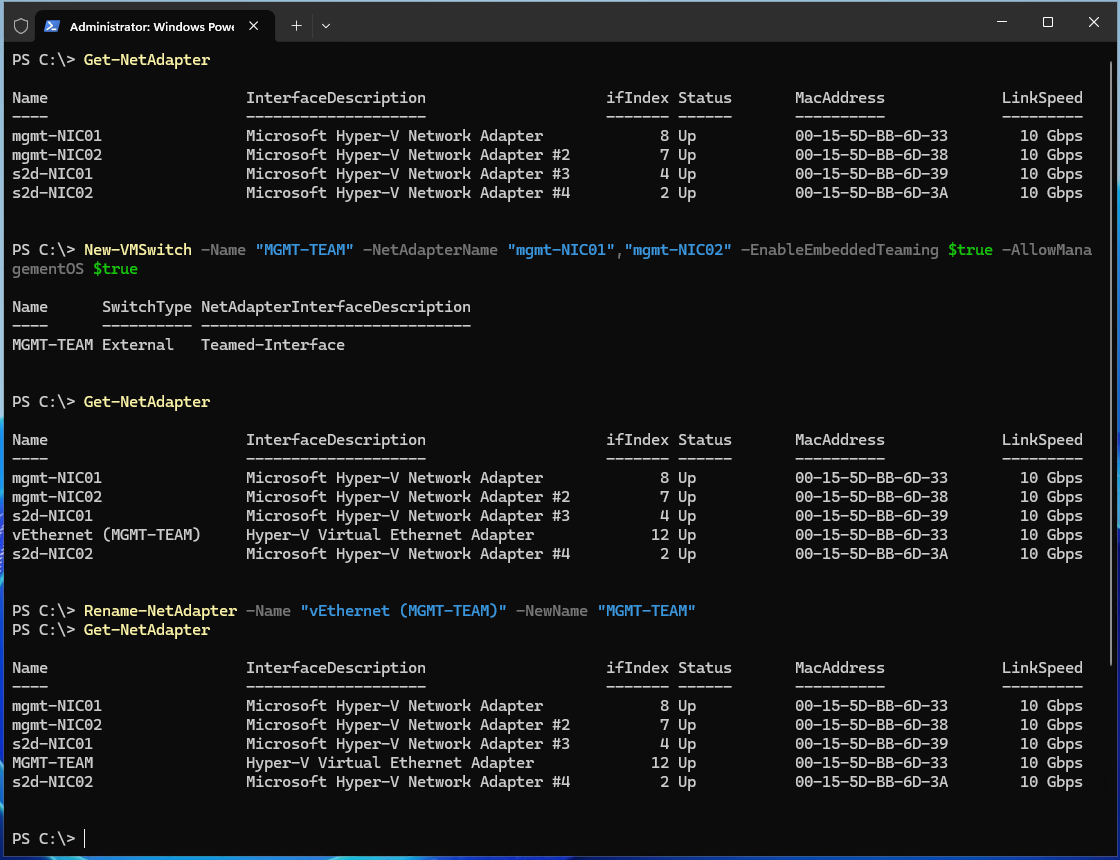Image resolution: width=1120 pixels, height=860 pixels.
Task: Click the Rename-NetAdapter command text
Action: 160,611
